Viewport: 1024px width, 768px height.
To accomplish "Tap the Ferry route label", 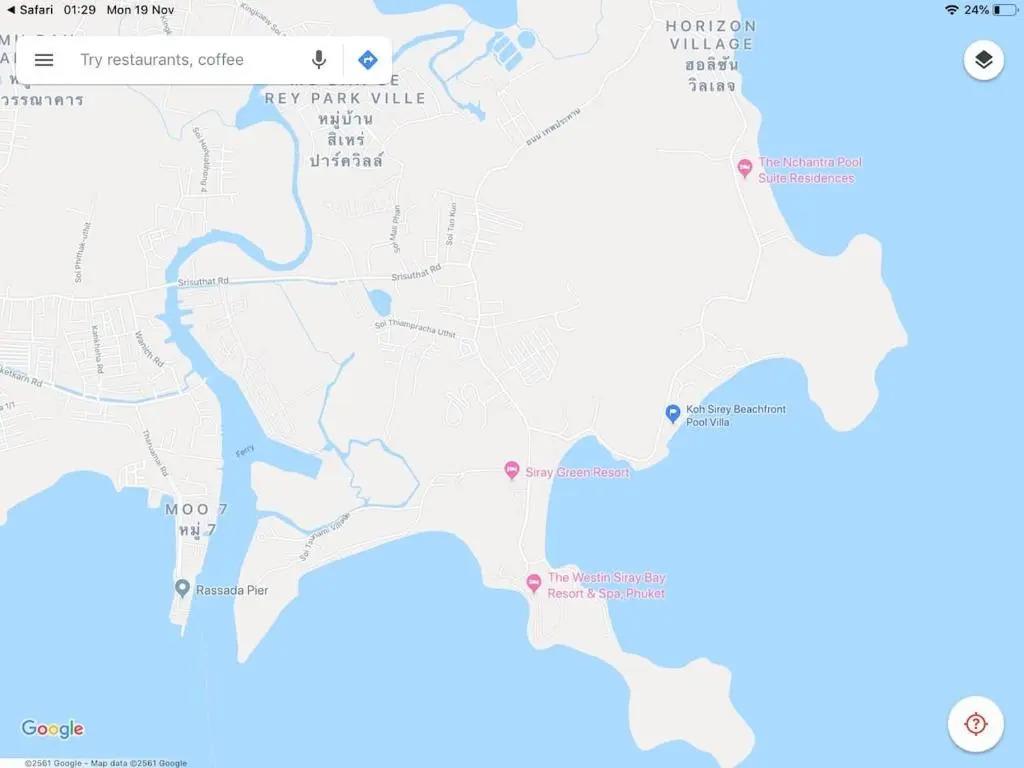I will [x=244, y=451].
